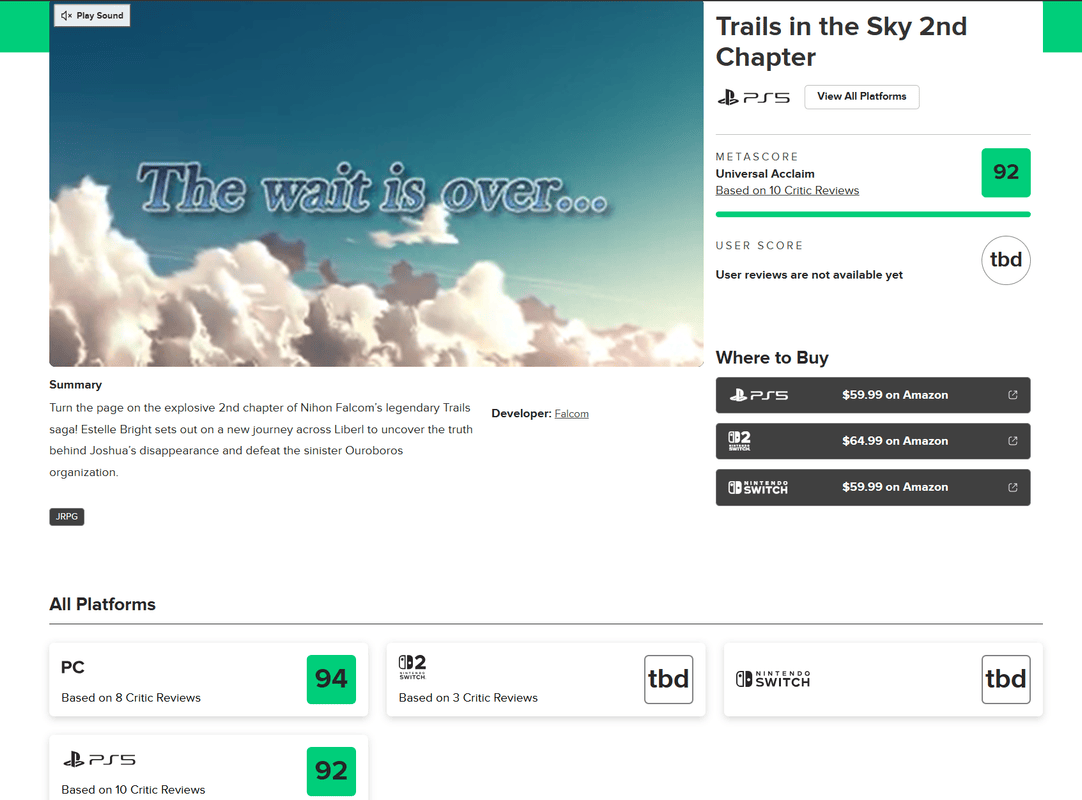This screenshot has width=1082, height=800.
Task: Open the Falcom developer link
Action: tap(571, 413)
